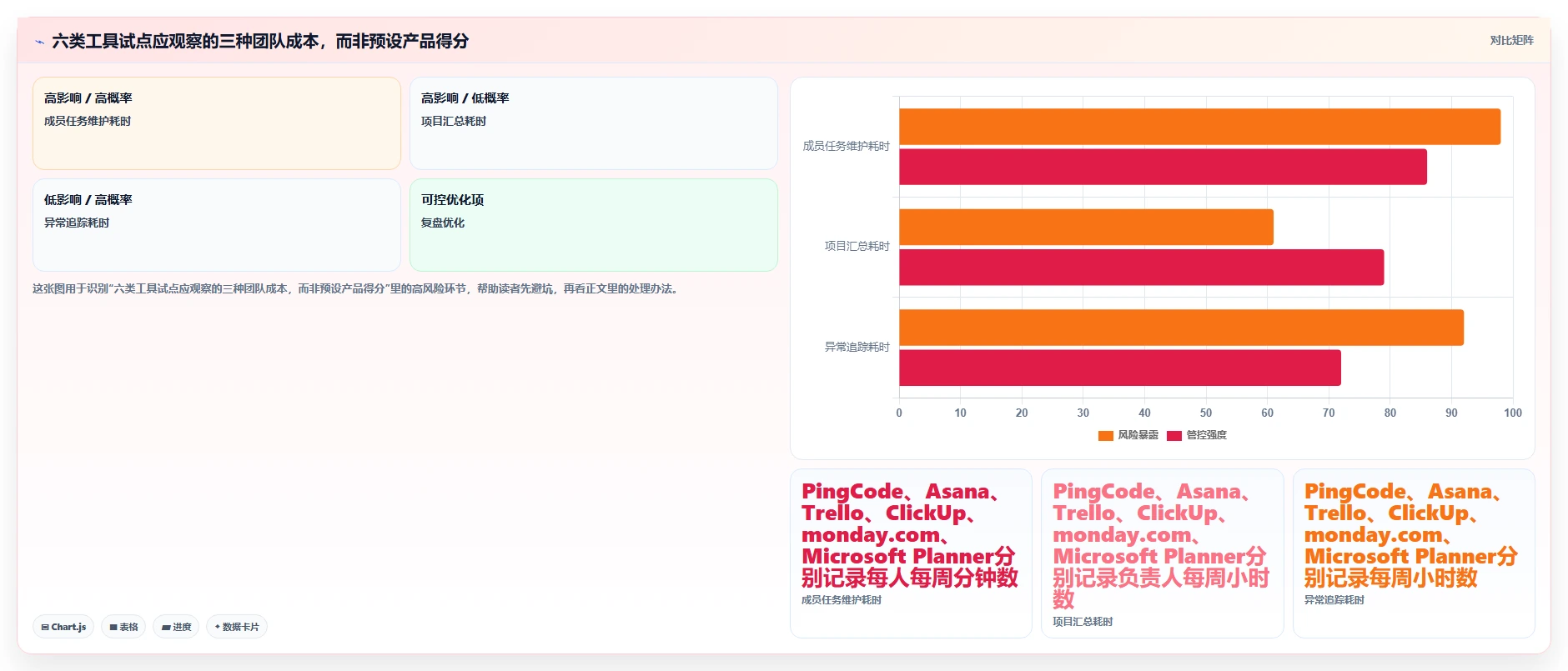
Task: Click the 成员任务维护耗时 caption in first data card
Action: tap(842, 600)
